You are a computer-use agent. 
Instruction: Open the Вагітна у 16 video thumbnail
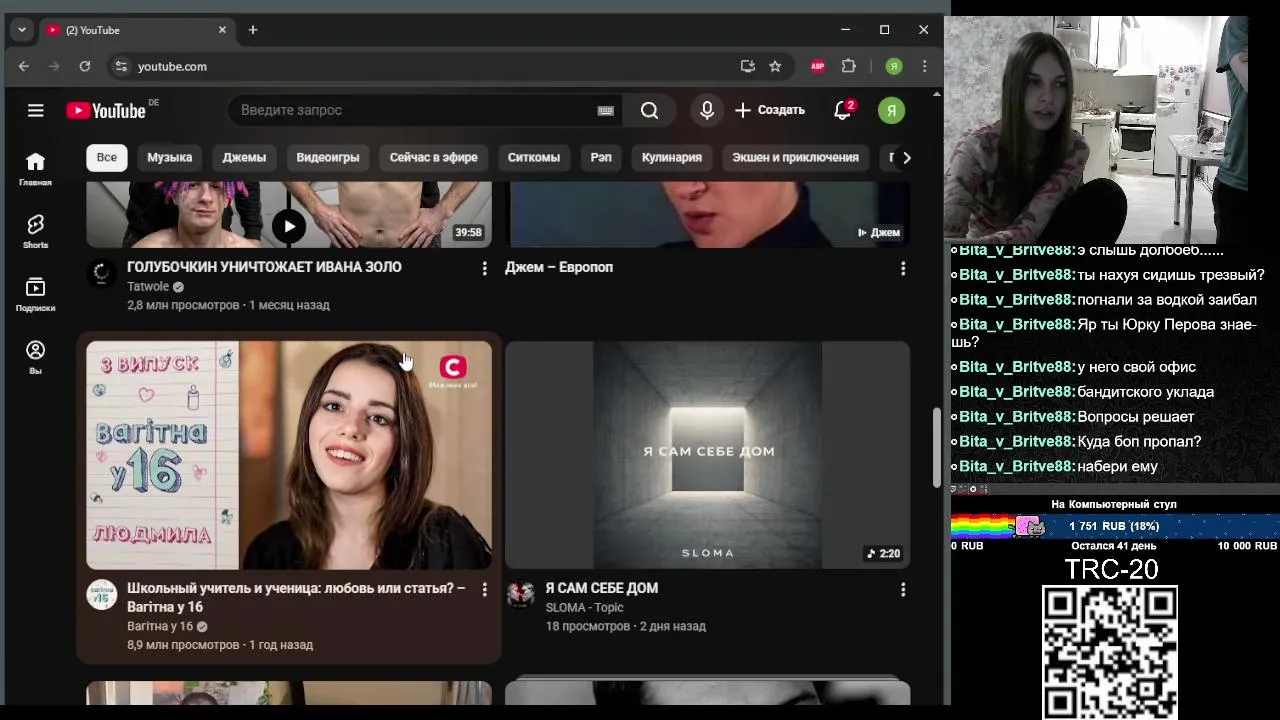point(289,455)
